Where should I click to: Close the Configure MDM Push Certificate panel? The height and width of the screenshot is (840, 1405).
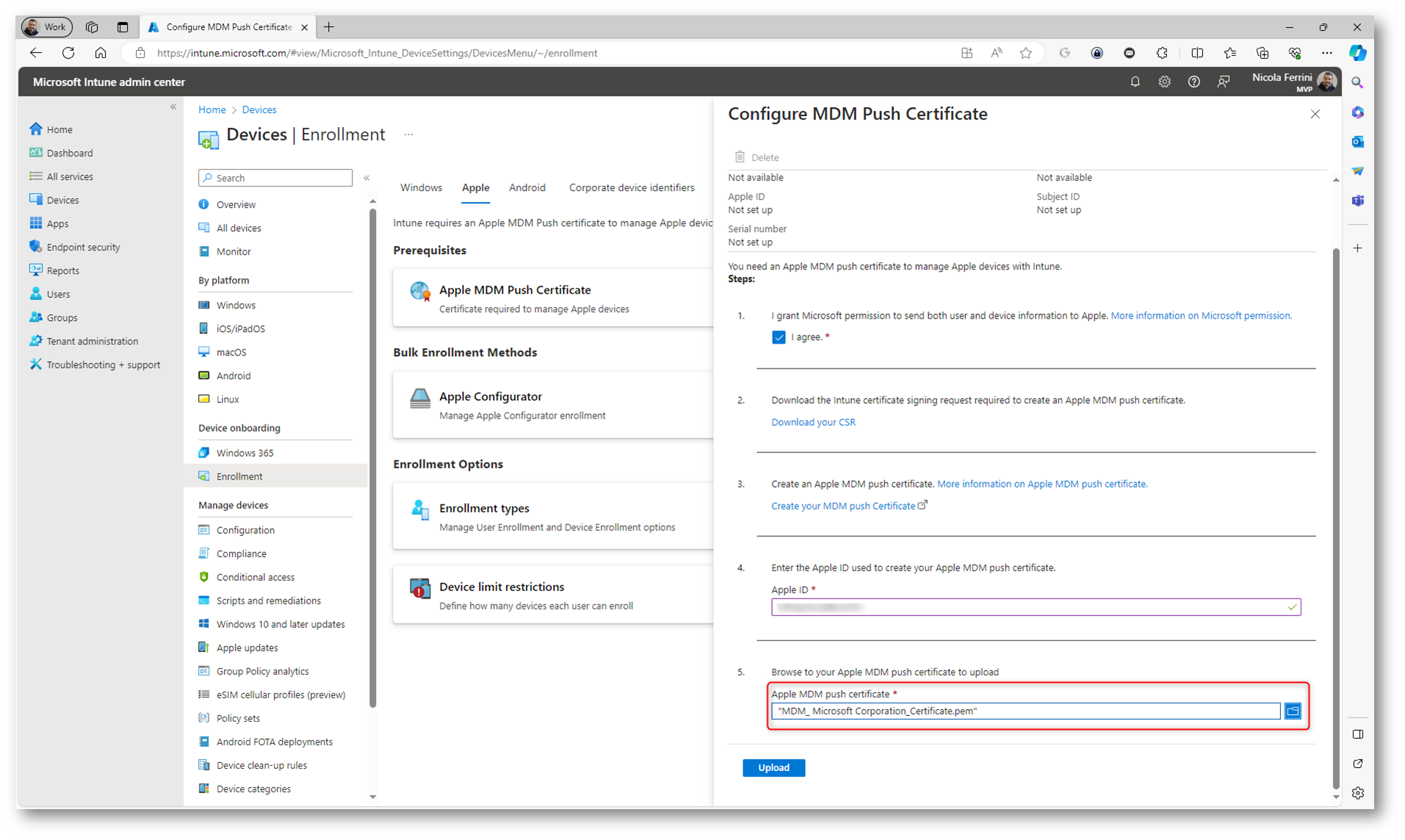pyautogui.click(x=1315, y=114)
